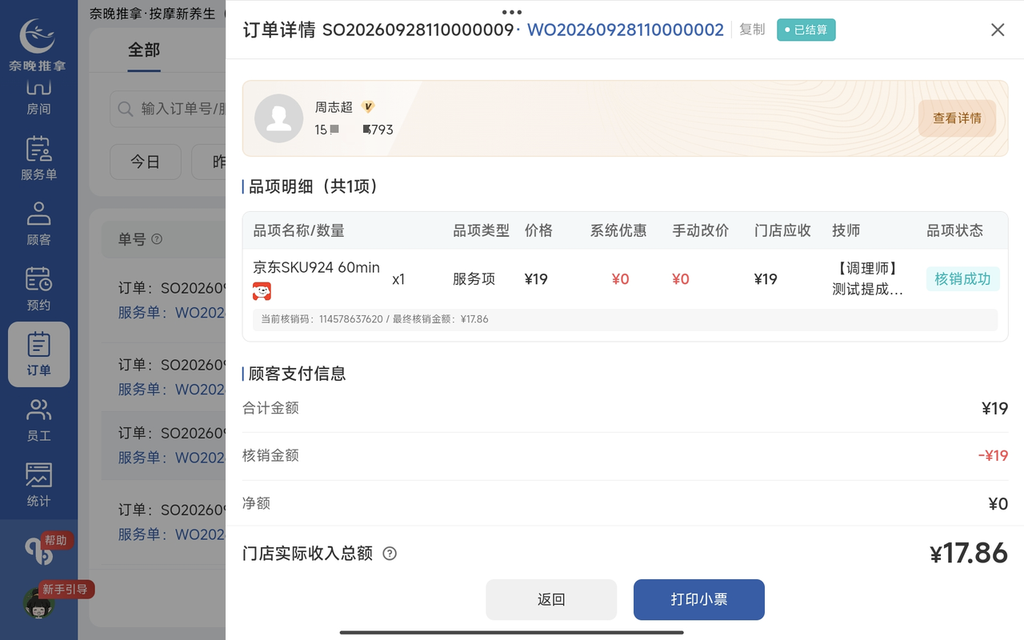This screenshot has height=640, width=1024.
Task: Click the -¥19 核销金额 value
Action: [993, 456]
